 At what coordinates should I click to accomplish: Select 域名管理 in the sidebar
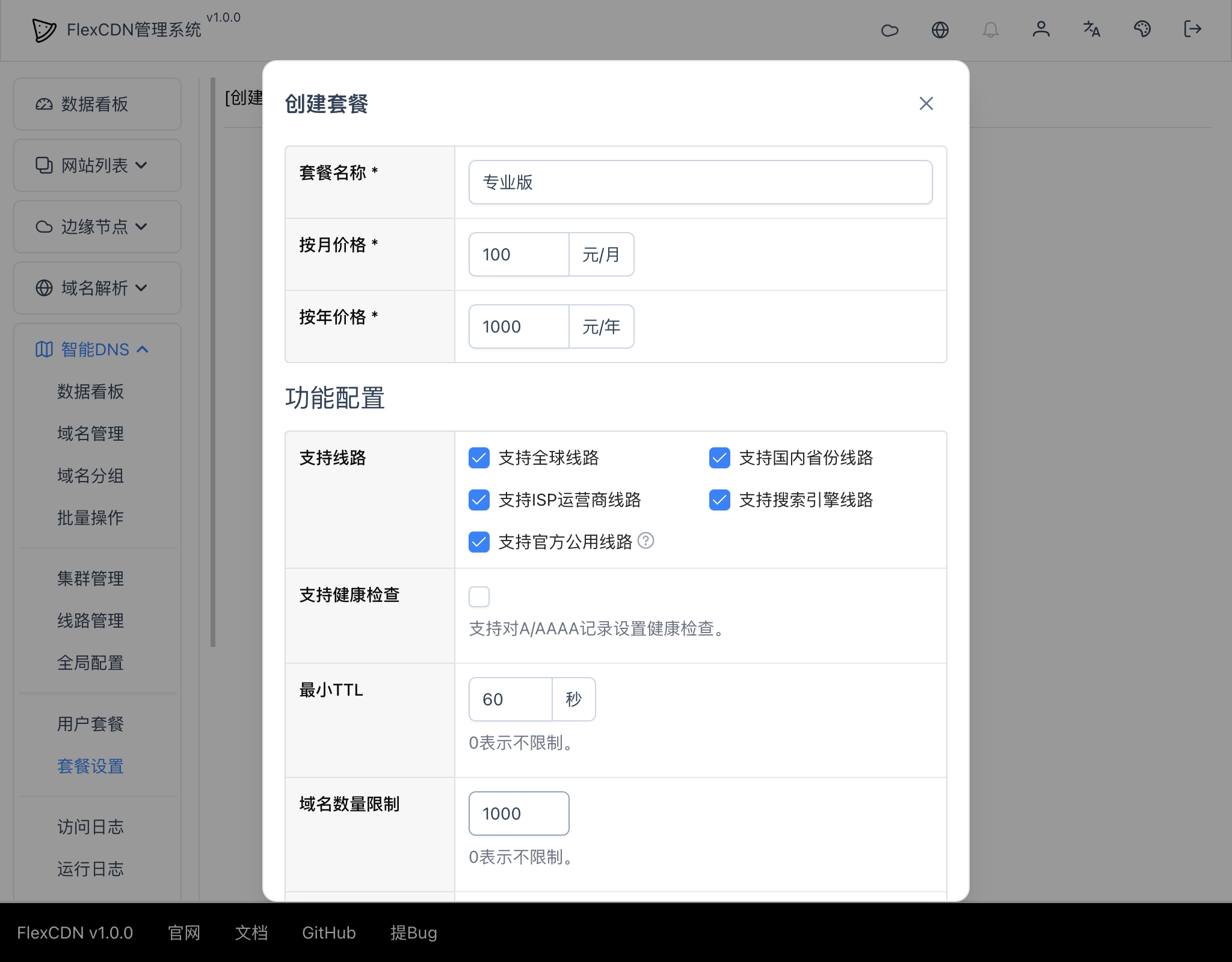pos(90,434)
